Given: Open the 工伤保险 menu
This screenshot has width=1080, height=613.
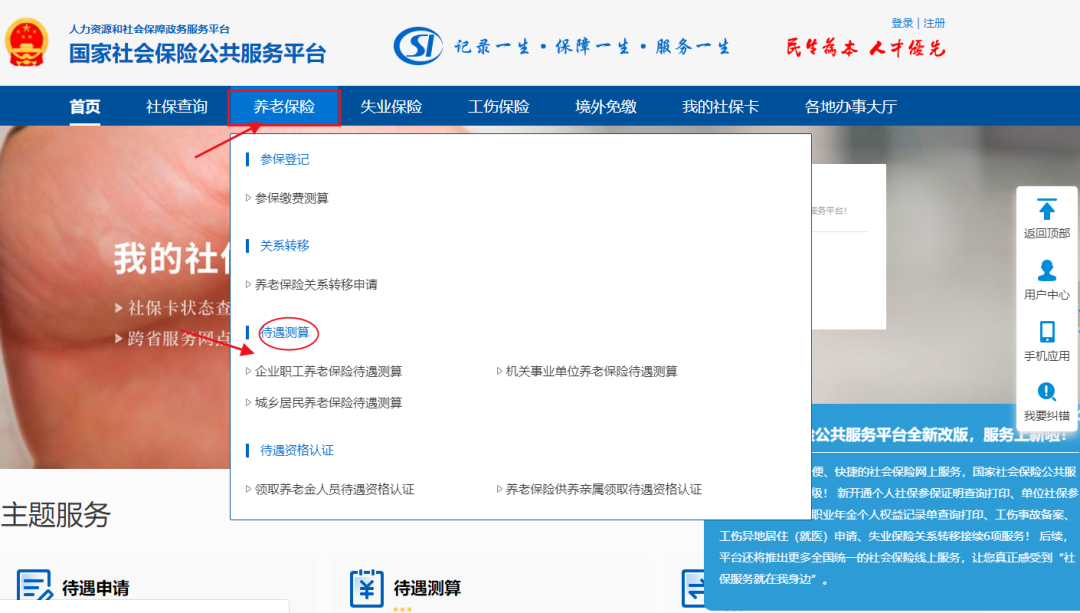Looking at the screenshot, I should 501,105.
